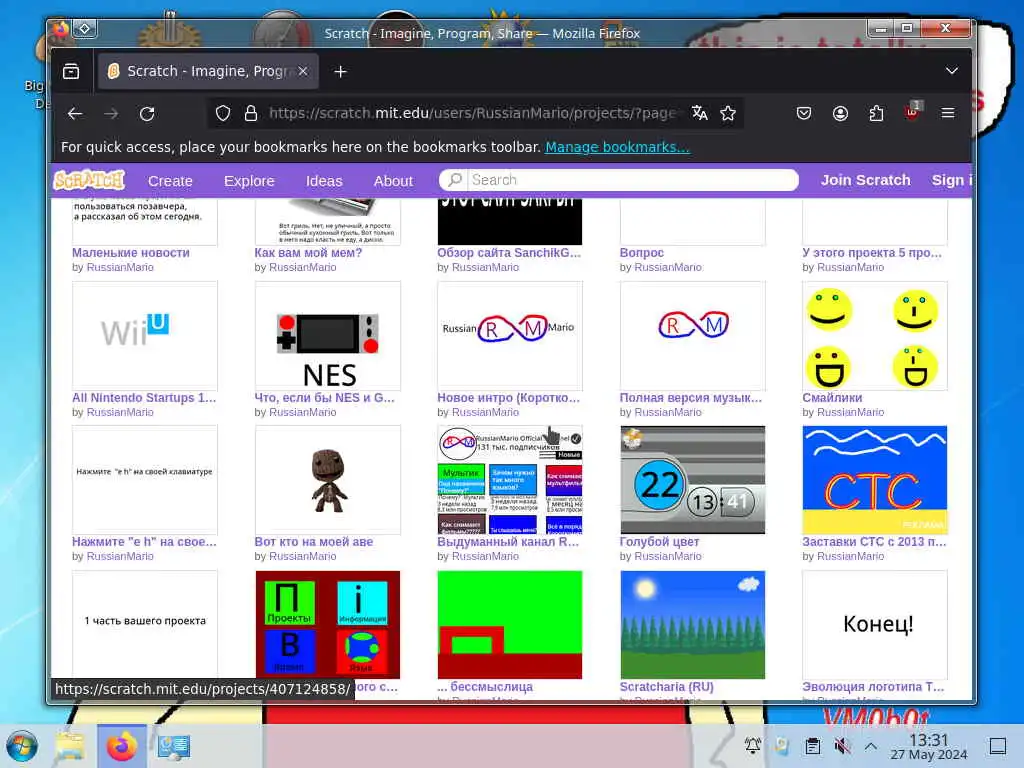Open the Ideas menu item
Image resolution: width=1024 pixels, height=768 pixels.
tap(324, 181)
